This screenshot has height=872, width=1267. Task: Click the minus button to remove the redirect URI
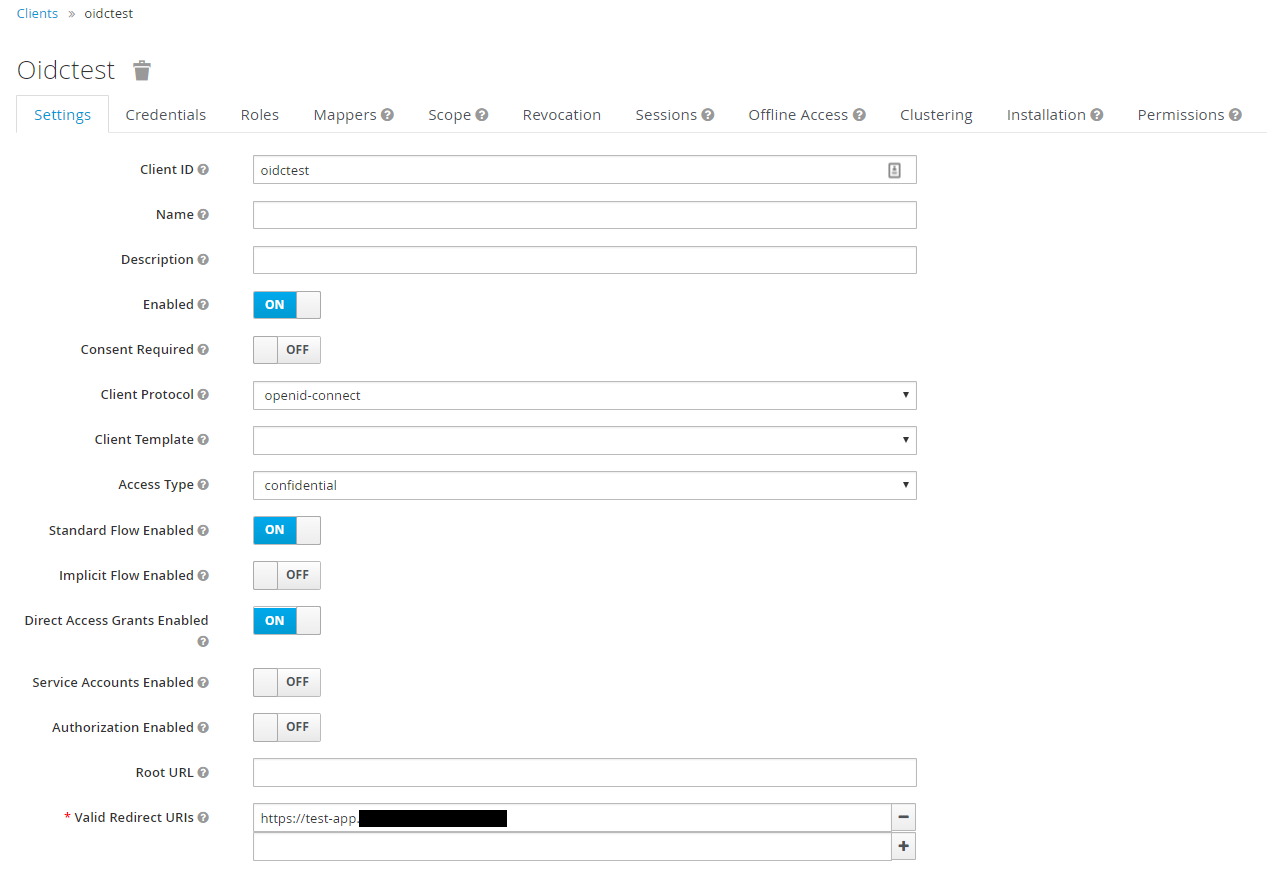click(x=903, y=817)
